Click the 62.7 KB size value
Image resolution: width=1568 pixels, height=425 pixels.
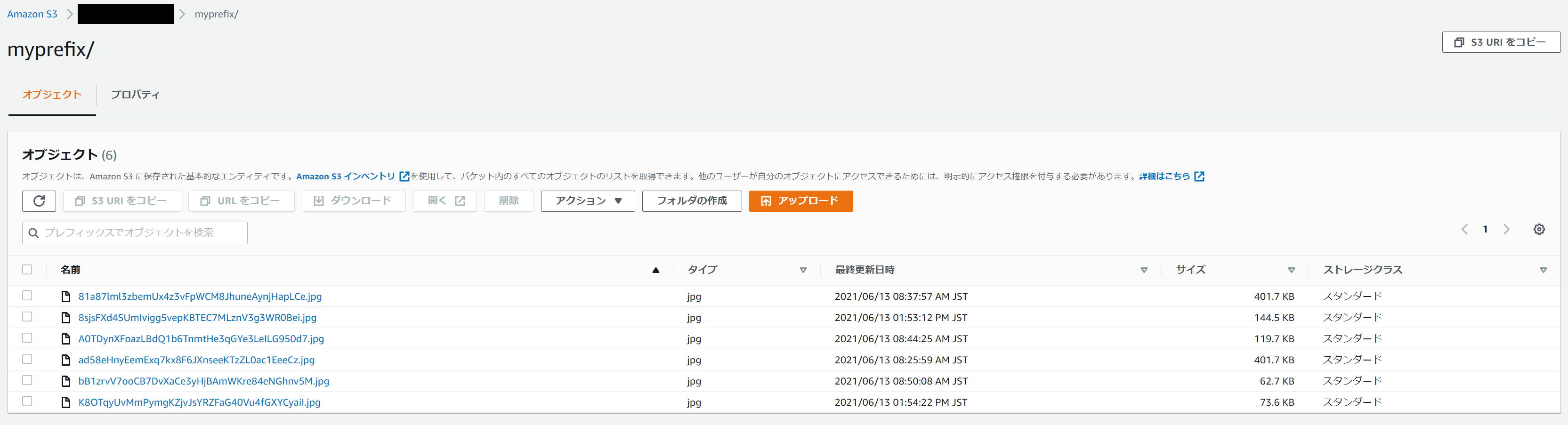tap(1277, 381)
